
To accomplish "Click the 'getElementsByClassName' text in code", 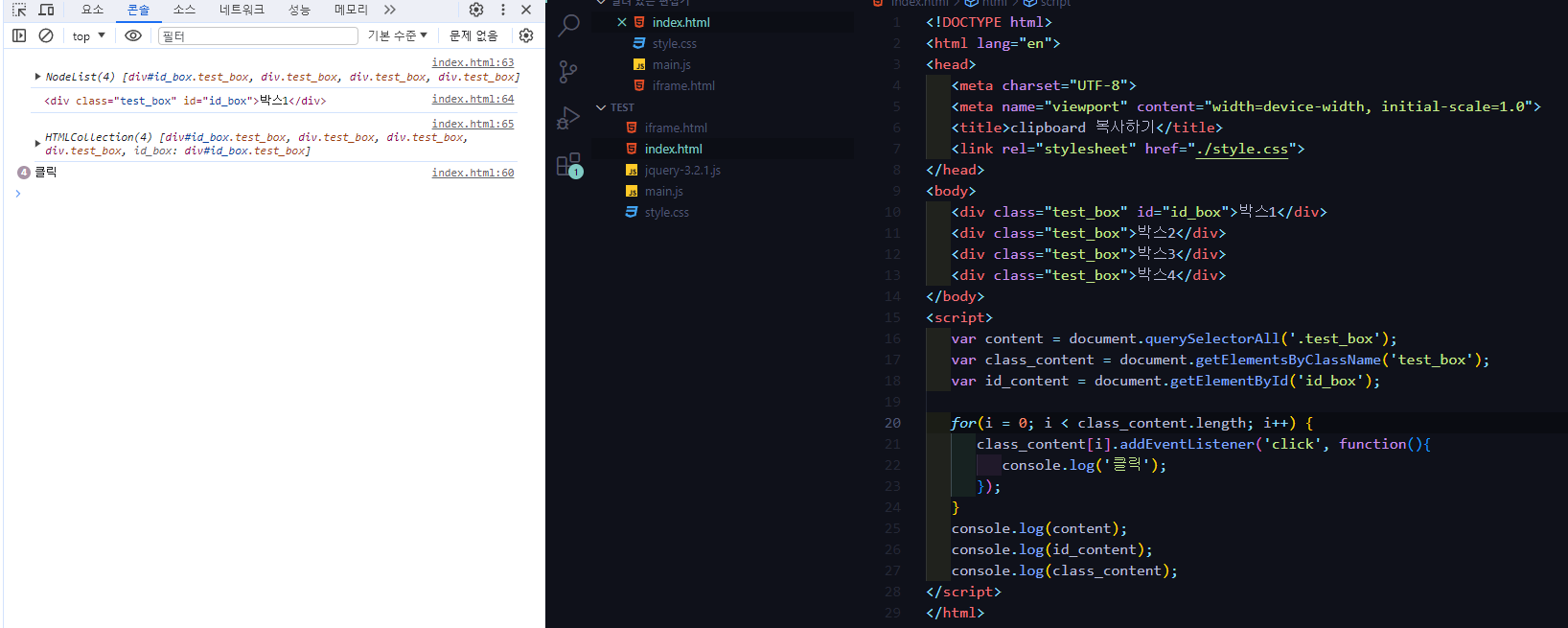I will click(x=1288, y=360).
